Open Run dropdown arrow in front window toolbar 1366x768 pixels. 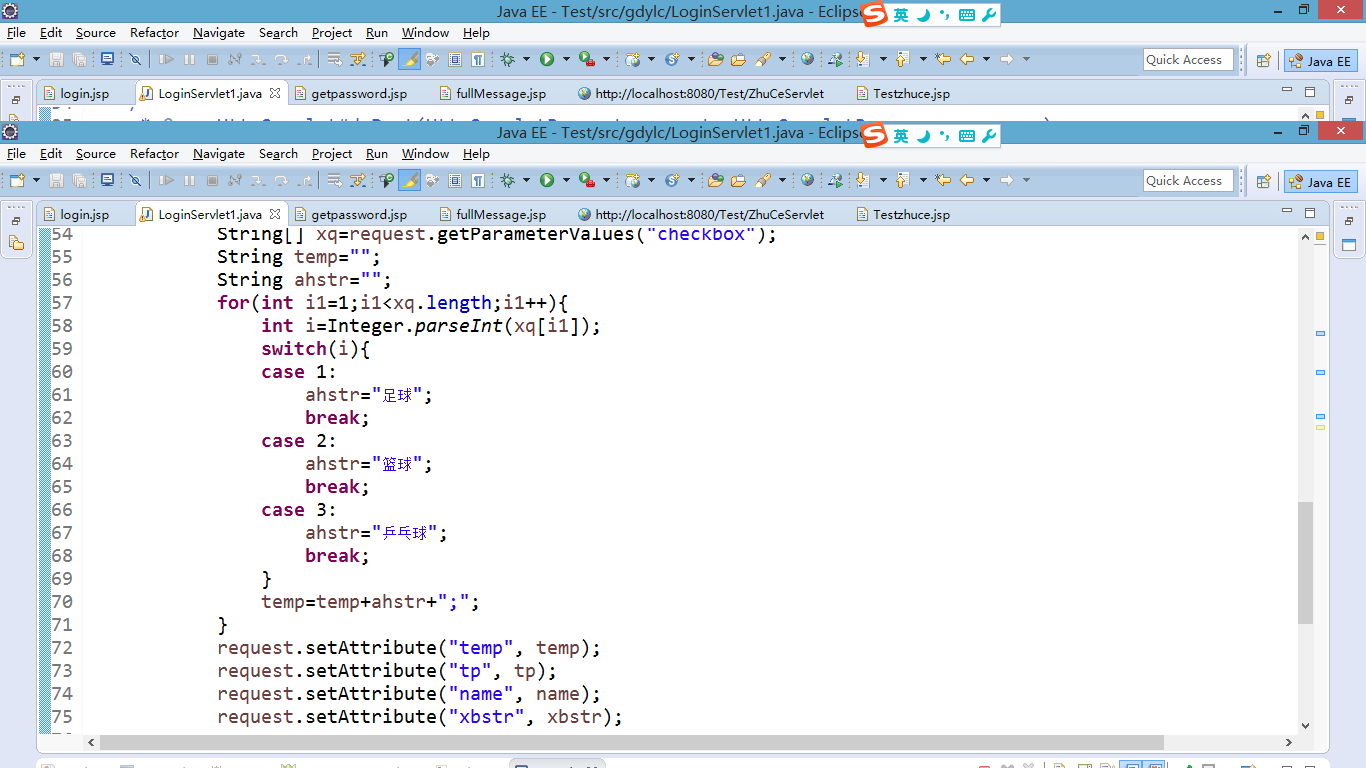pos(566,180)
